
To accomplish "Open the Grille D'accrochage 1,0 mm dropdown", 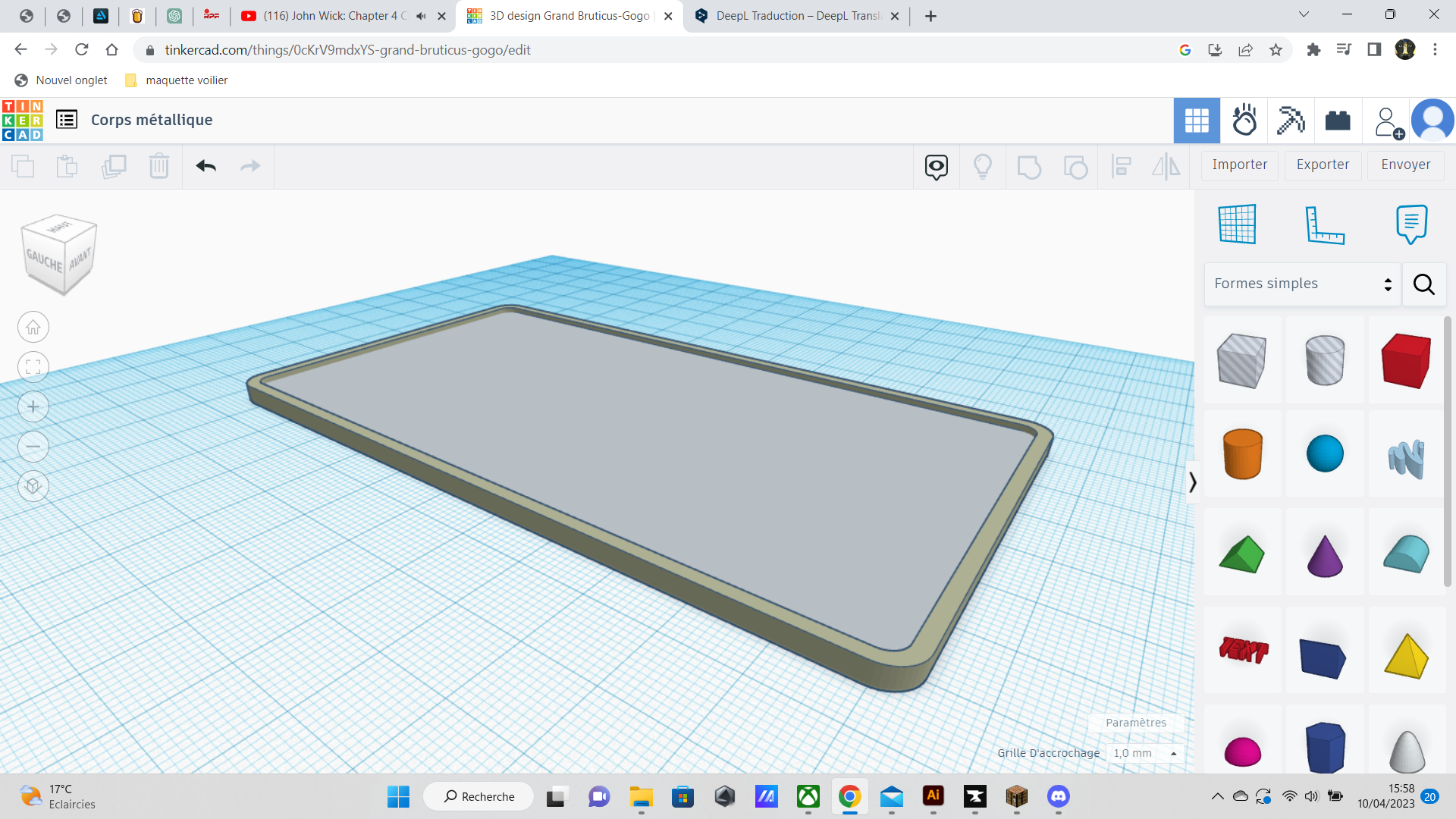I will [1145, 753].
